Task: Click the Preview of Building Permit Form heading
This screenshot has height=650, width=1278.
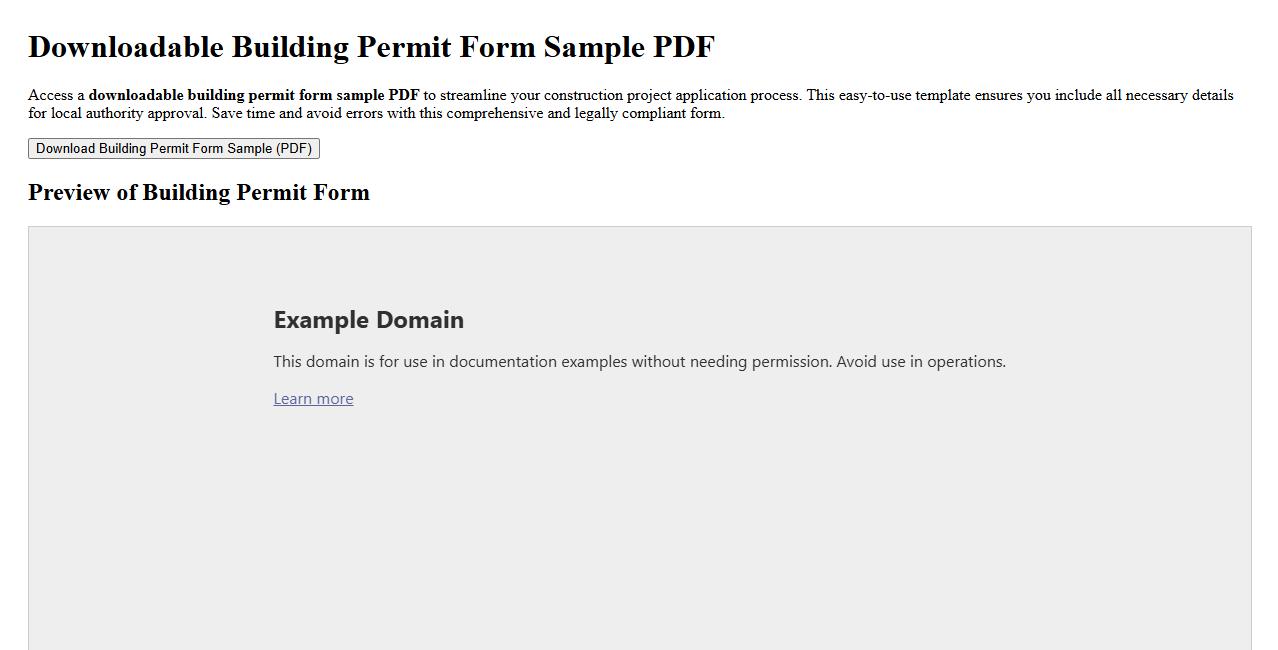Action: tap(198, 192)
